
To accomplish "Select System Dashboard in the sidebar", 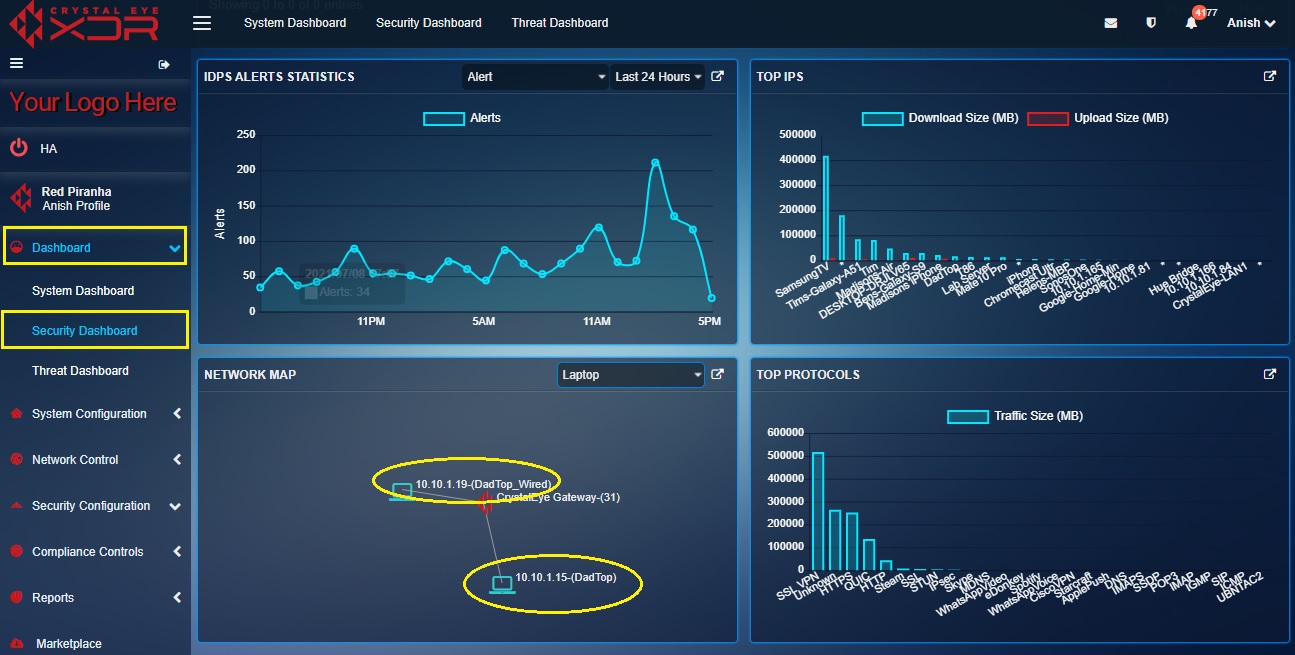I will [83, 291].
